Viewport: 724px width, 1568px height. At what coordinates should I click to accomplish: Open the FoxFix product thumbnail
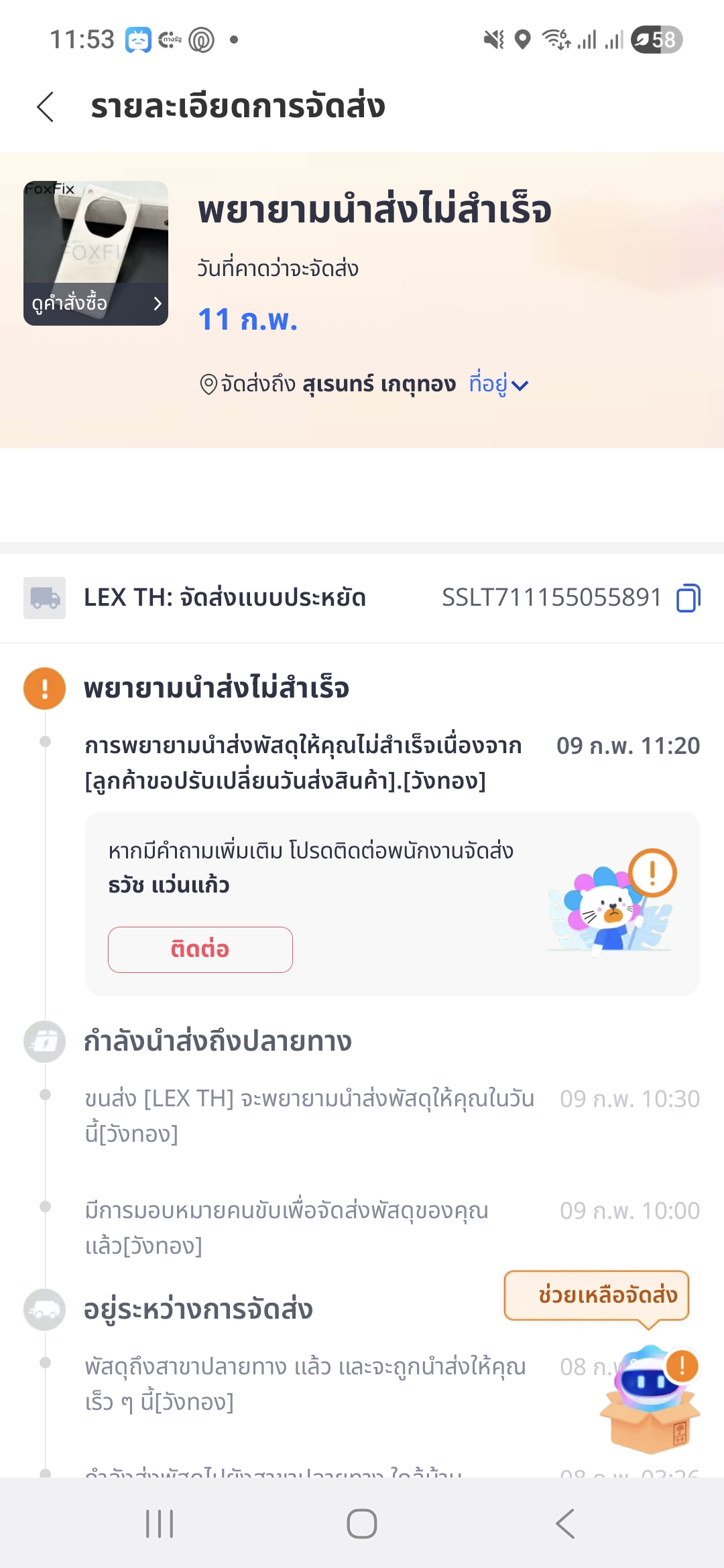pyautogui.click(x=95, y=235)
